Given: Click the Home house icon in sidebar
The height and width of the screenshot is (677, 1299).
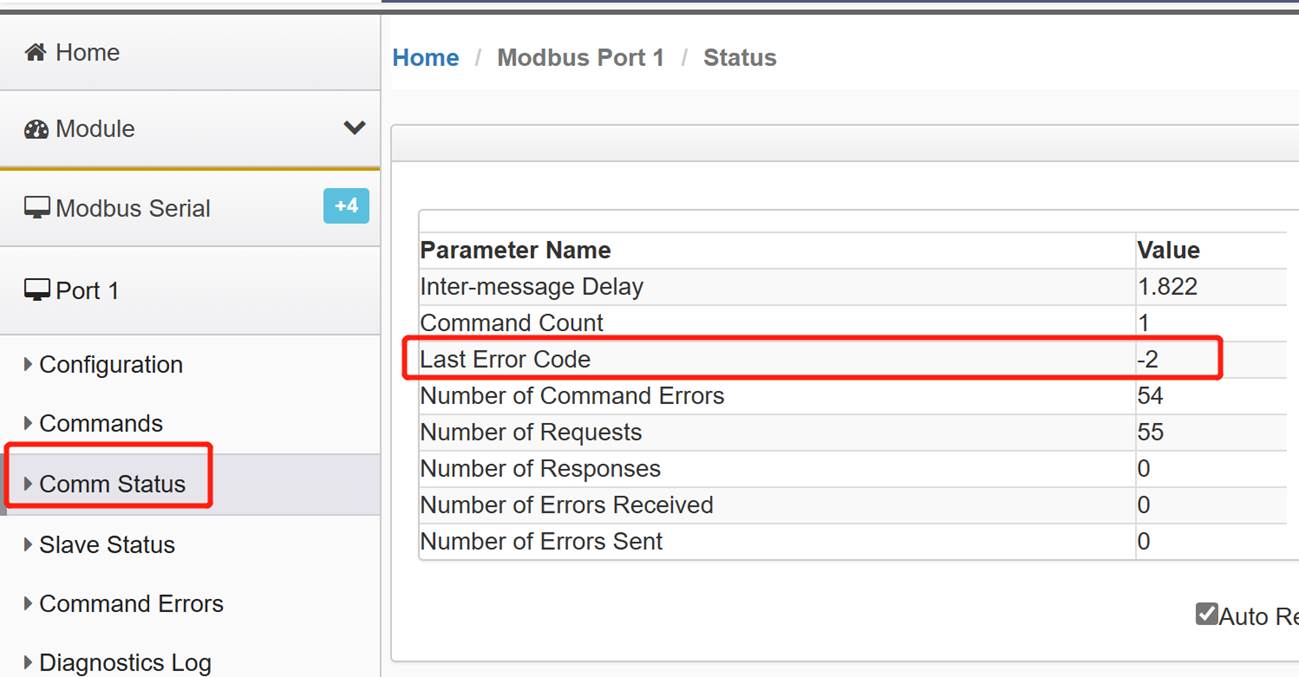Looking at the screenshot, I should click(x=36, y=52).
